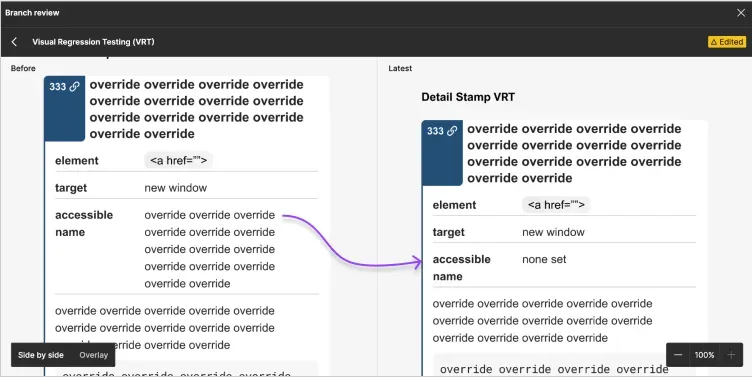Click 'Detail Stamp VRT' heading

point(468,97)
